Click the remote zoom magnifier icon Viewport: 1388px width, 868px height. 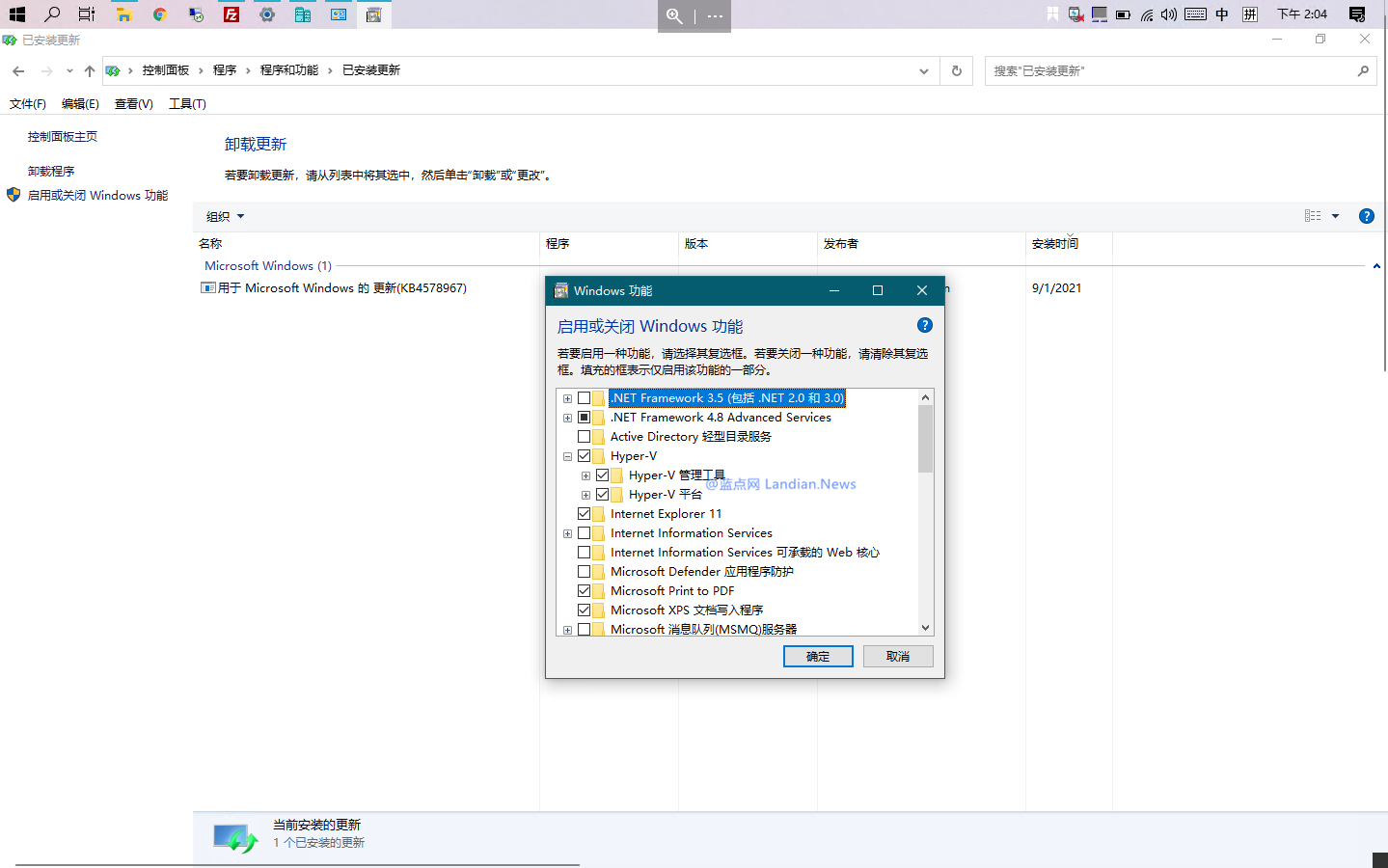(674, 16)
